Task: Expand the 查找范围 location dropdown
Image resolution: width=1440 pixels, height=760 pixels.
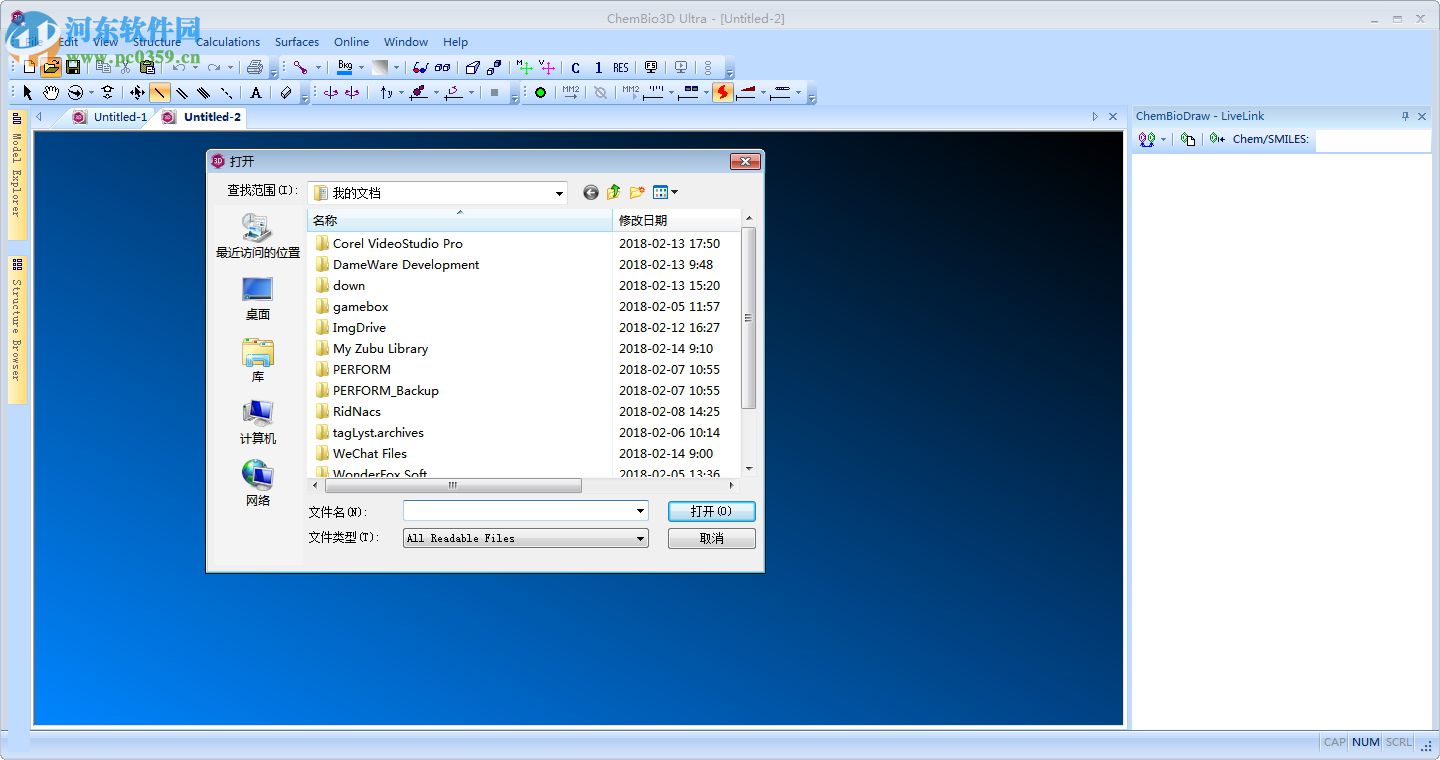Action: click(x=559, y=193)
